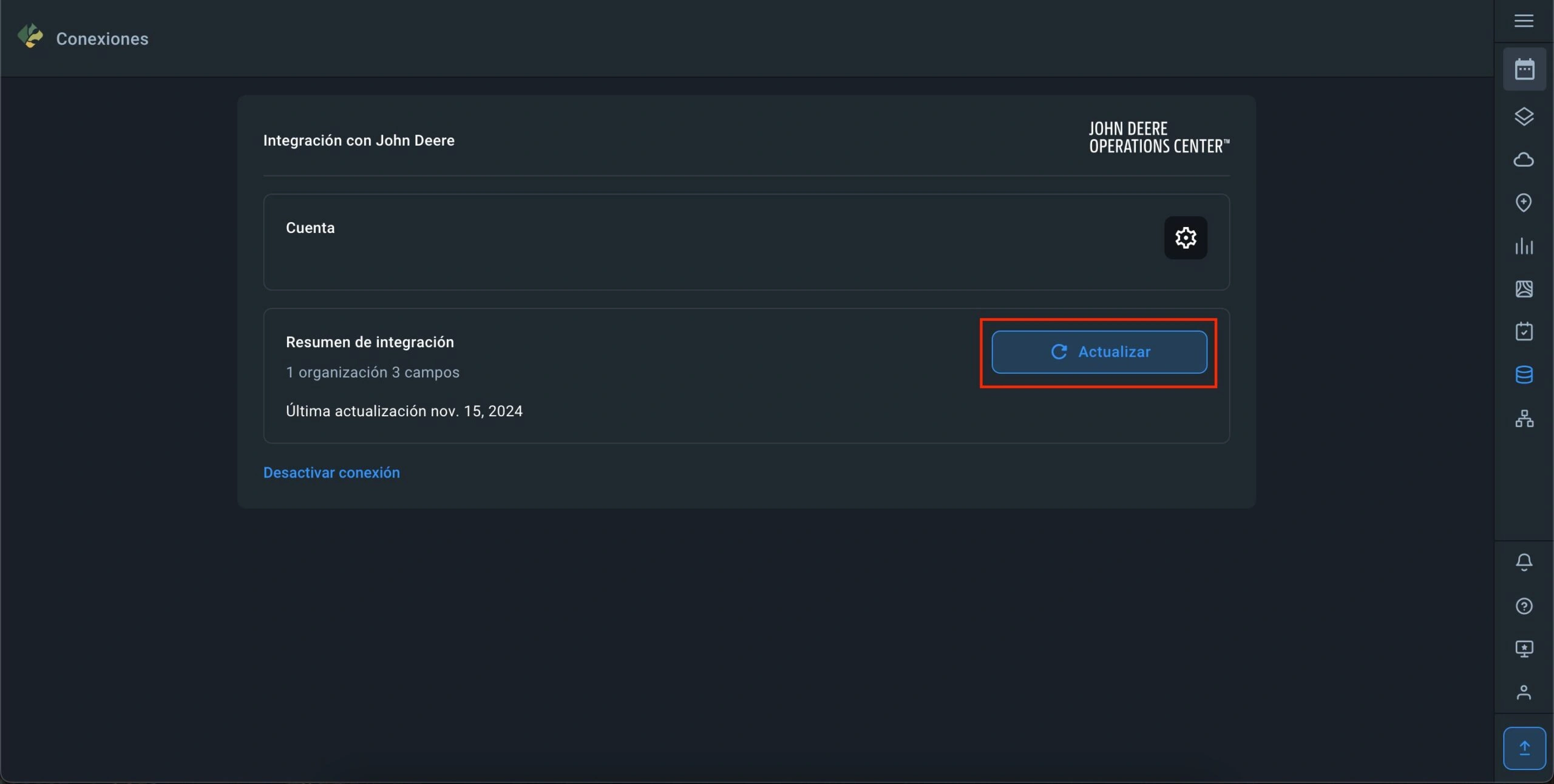Screen dimensions: 1554x784
Task: Open the monitor star icon
Action: pyautogui.click(x=1524, y=649)
